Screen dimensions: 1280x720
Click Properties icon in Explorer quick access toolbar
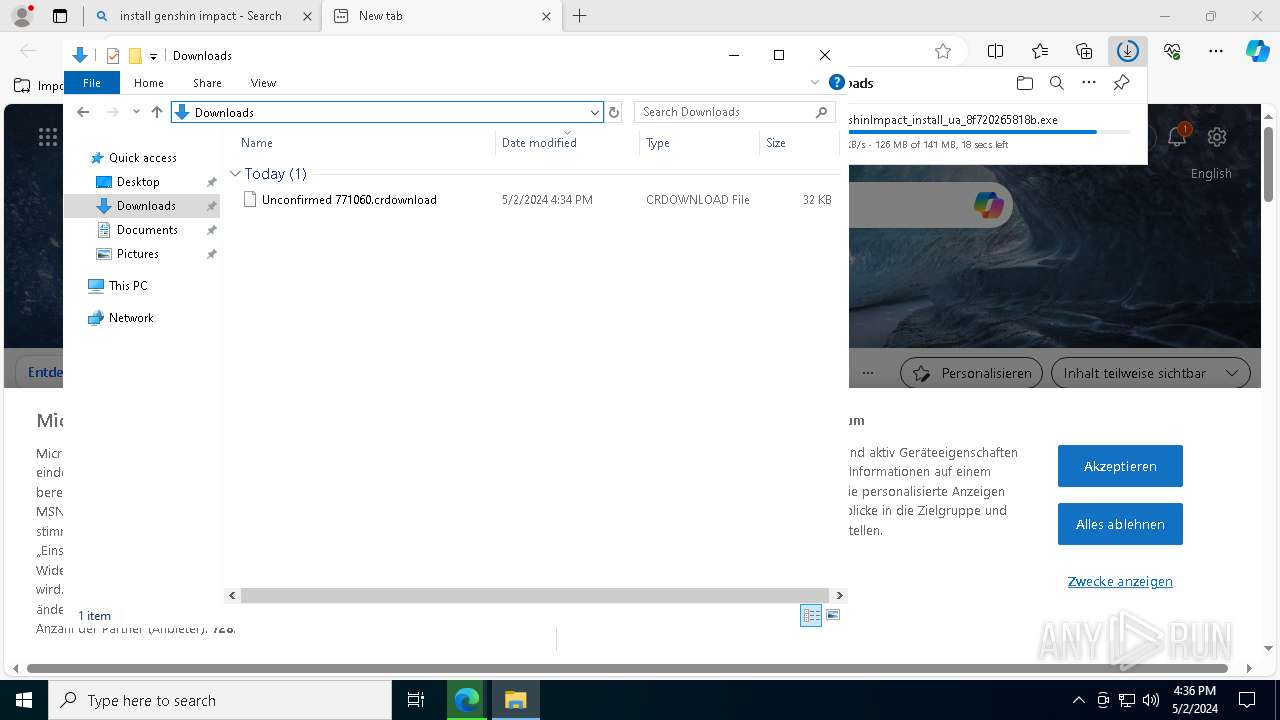[x=113, y=56]
